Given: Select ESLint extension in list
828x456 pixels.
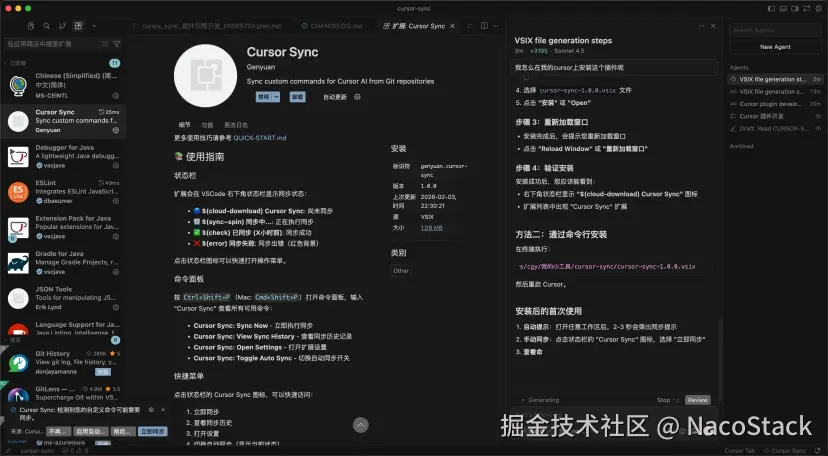Looking at the screenshot, I should (63, 192).
